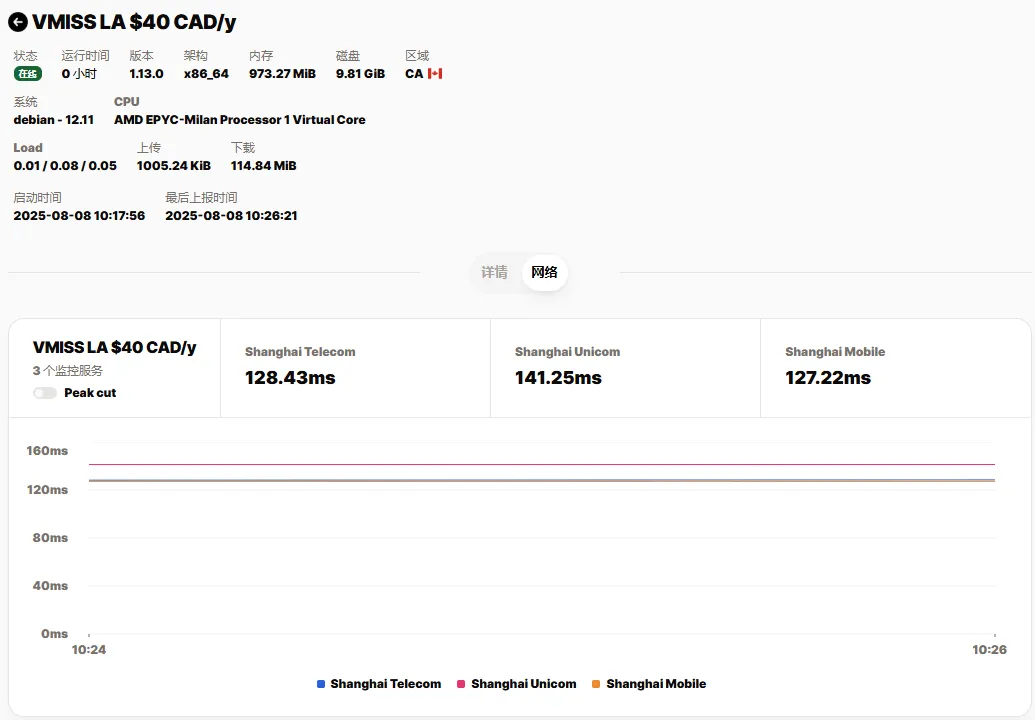
Task: Toggle the Peak cut switch
Action: [x=45, y=393]
